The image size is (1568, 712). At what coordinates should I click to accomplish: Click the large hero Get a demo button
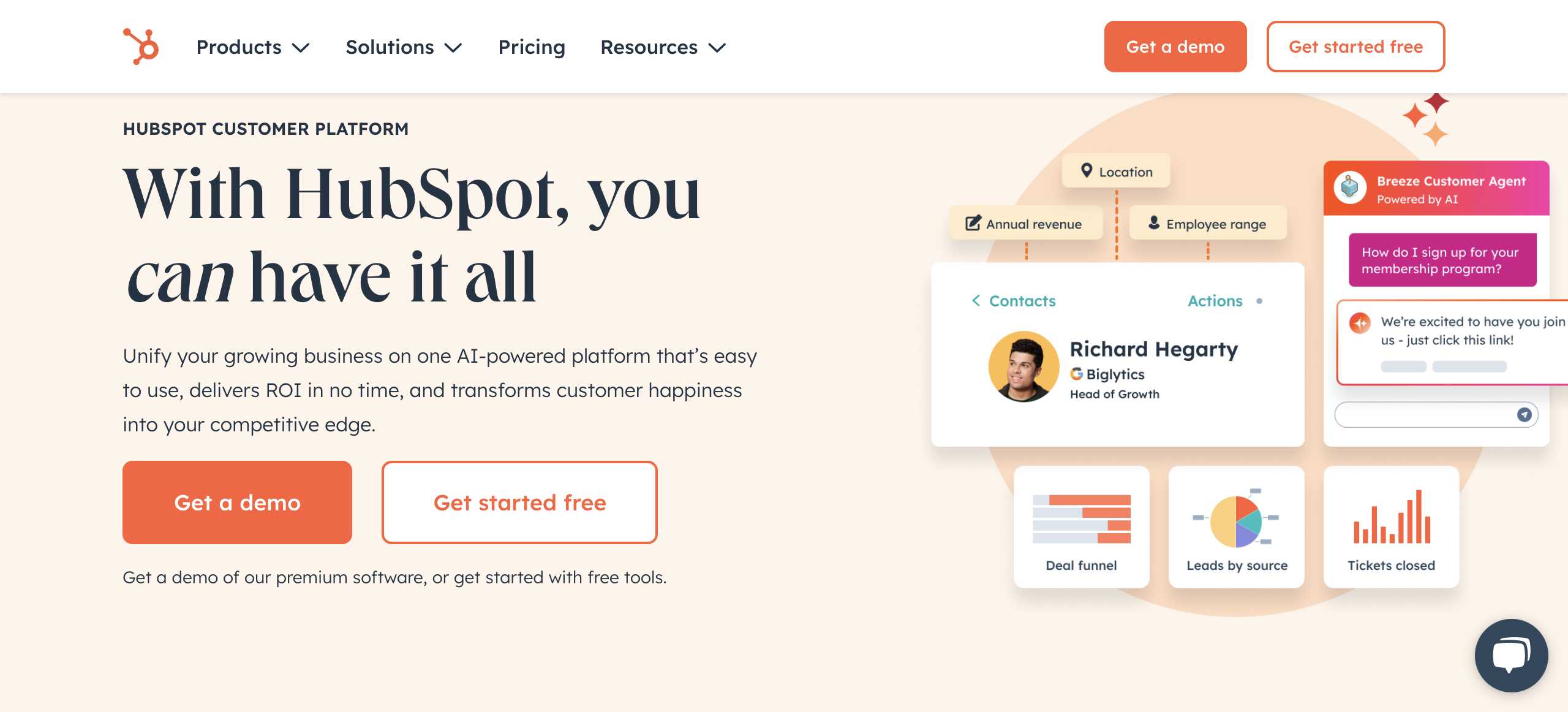[x=237, y=502]
